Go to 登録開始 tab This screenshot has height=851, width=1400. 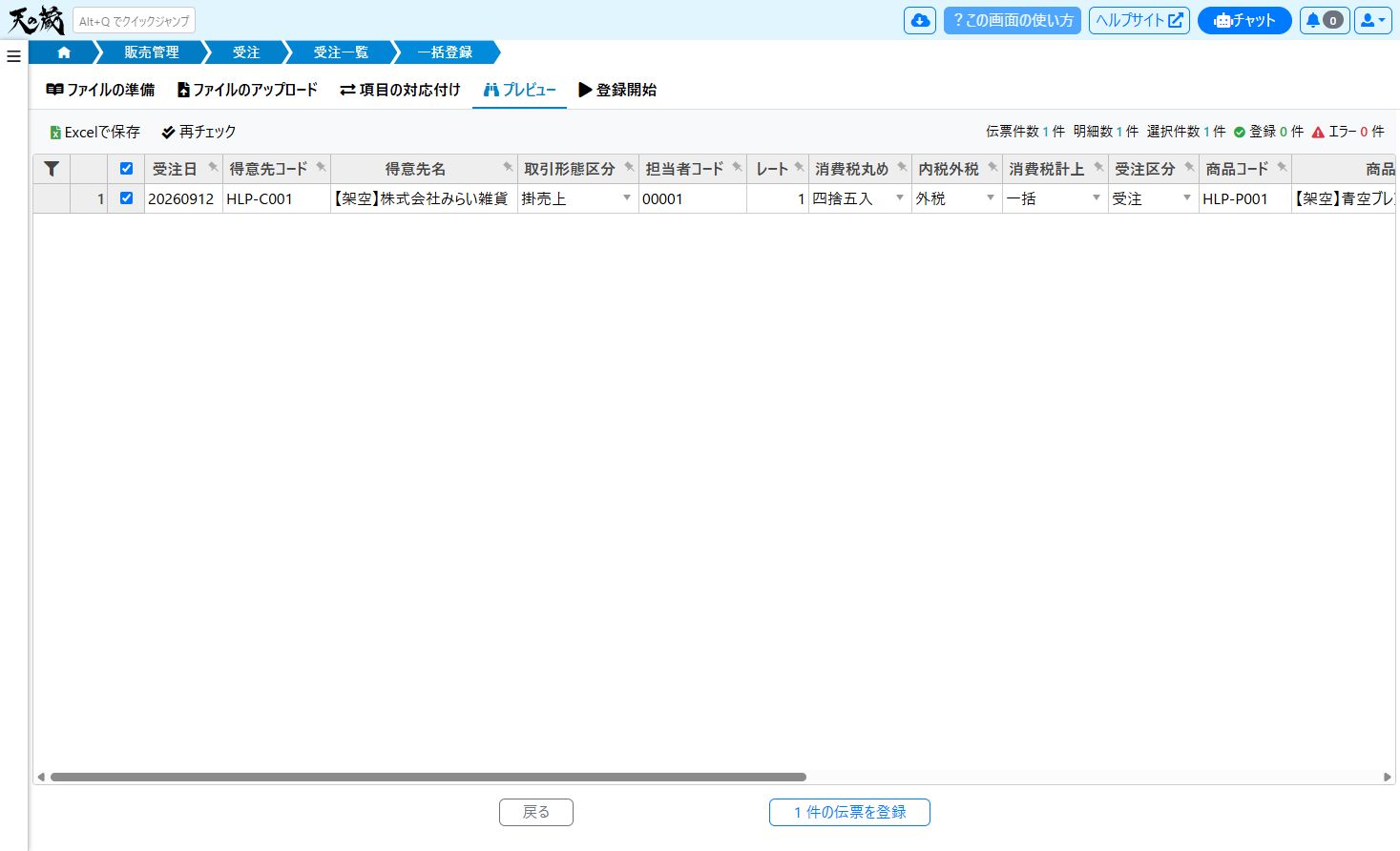(x=617, y=90)
